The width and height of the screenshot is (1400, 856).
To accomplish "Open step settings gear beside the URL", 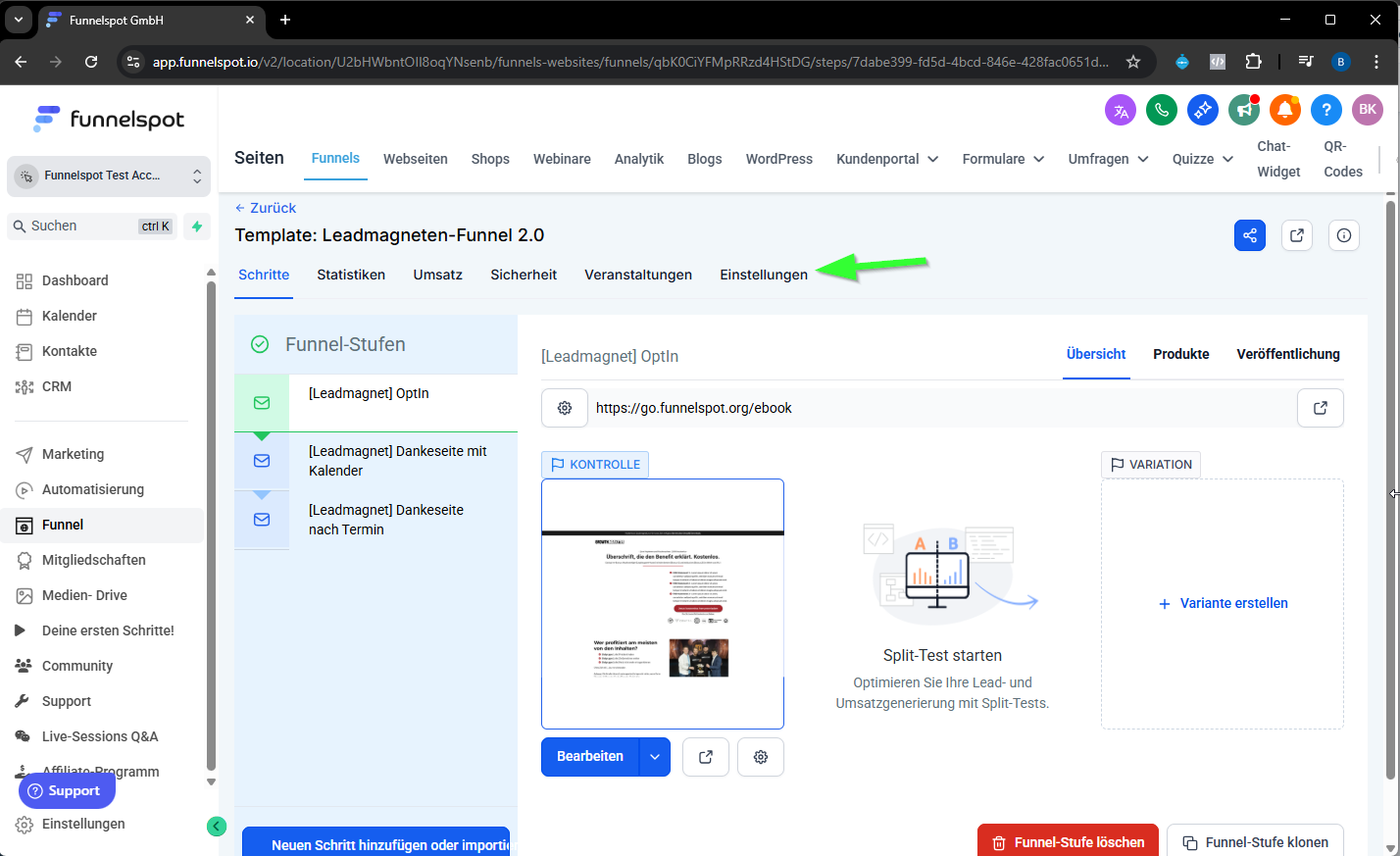I will pos(565,408).
